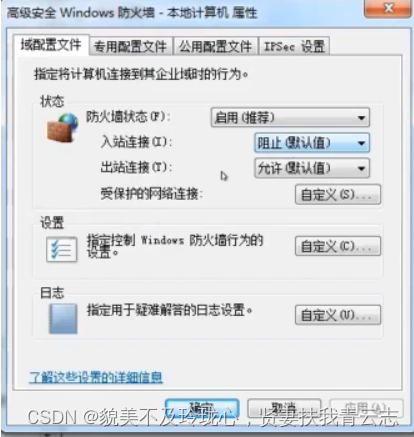Image resolution: width=414 pixels, height=437 pixels.
Task: Click 自定义(S) for protected network connections
Action: pos(338,194)
